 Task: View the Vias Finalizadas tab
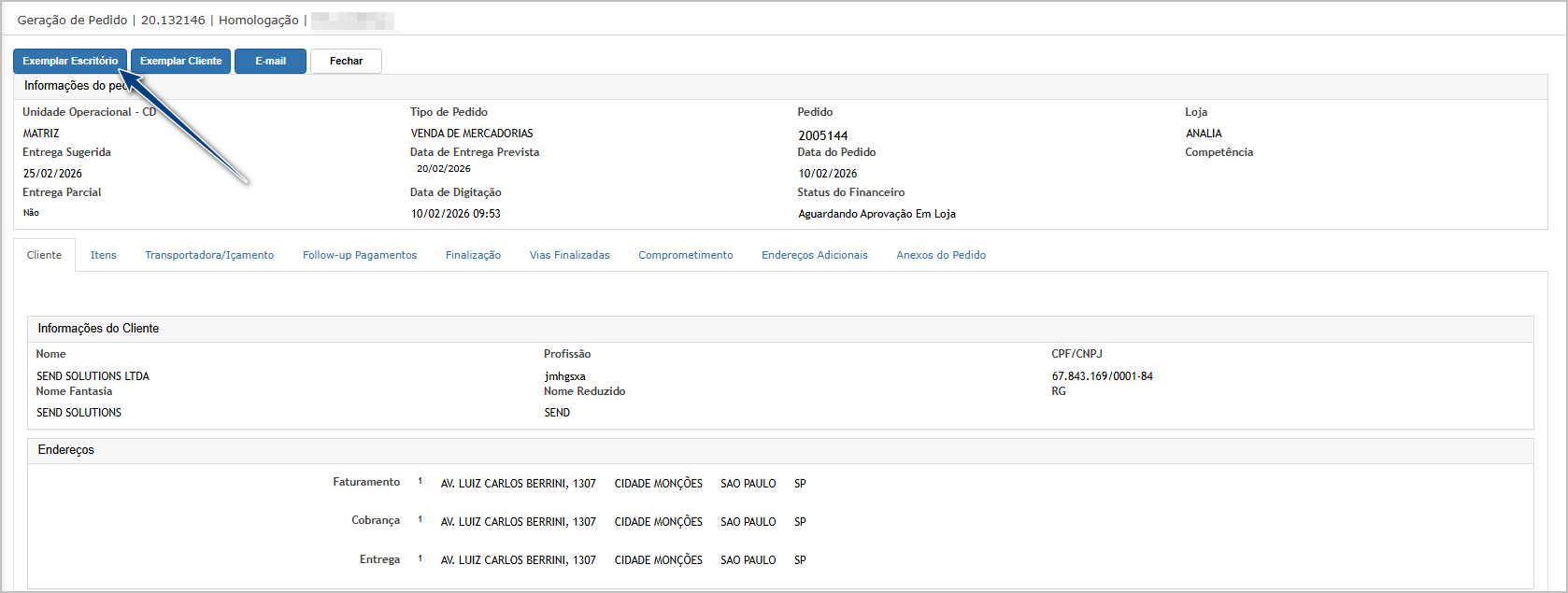569,255
